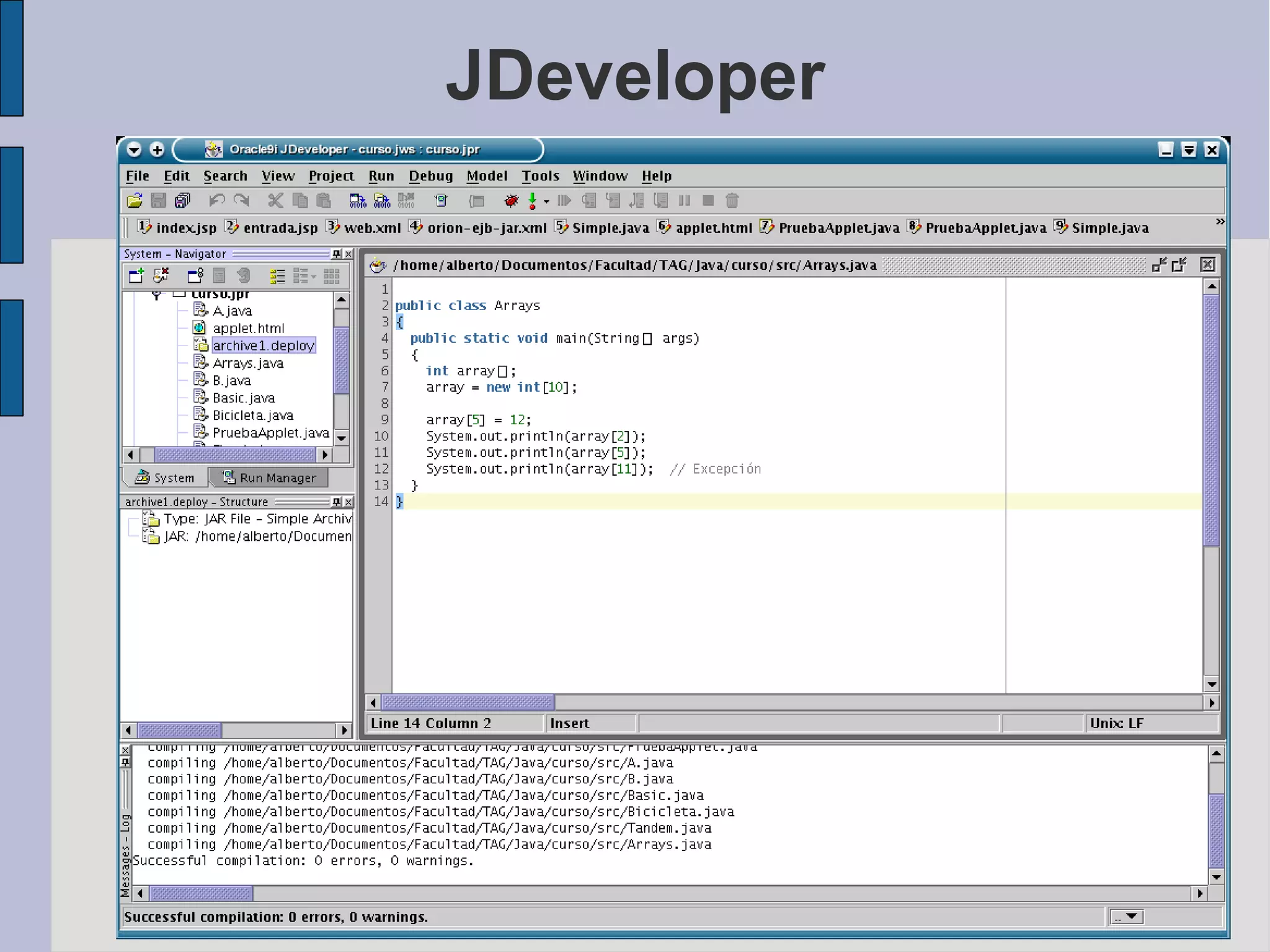Click the JAR: /home/alberto structure node

tap(247, 536)
